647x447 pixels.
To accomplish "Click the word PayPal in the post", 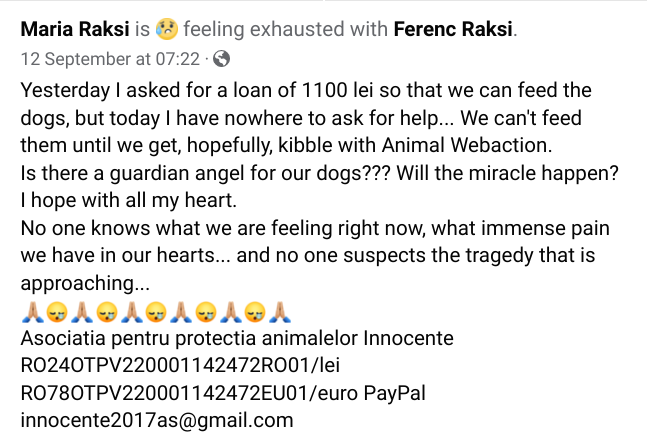I will coord(394,393).
